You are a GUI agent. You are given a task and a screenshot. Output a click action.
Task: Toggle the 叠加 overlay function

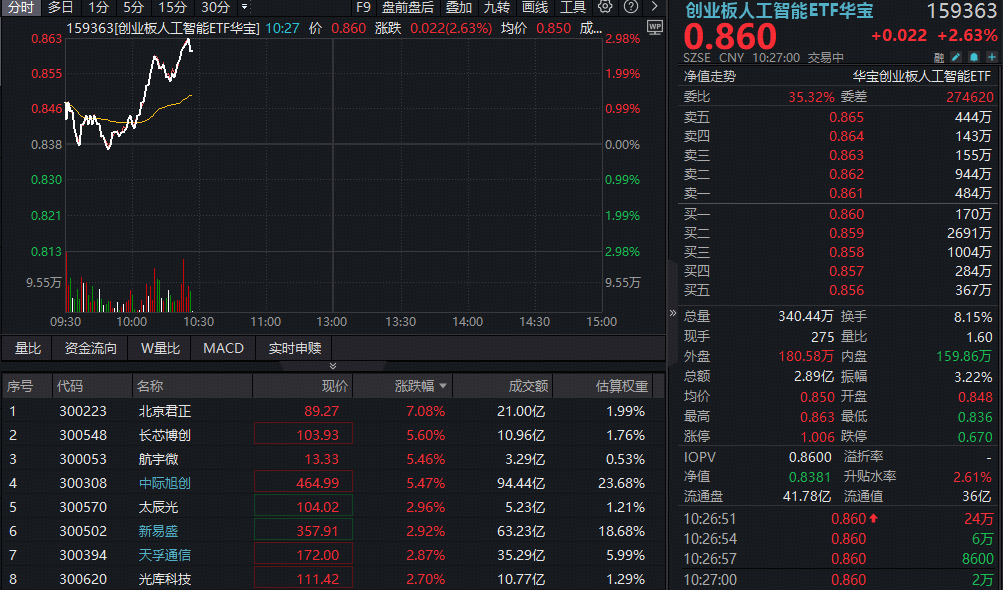click(x=458, y=8)
